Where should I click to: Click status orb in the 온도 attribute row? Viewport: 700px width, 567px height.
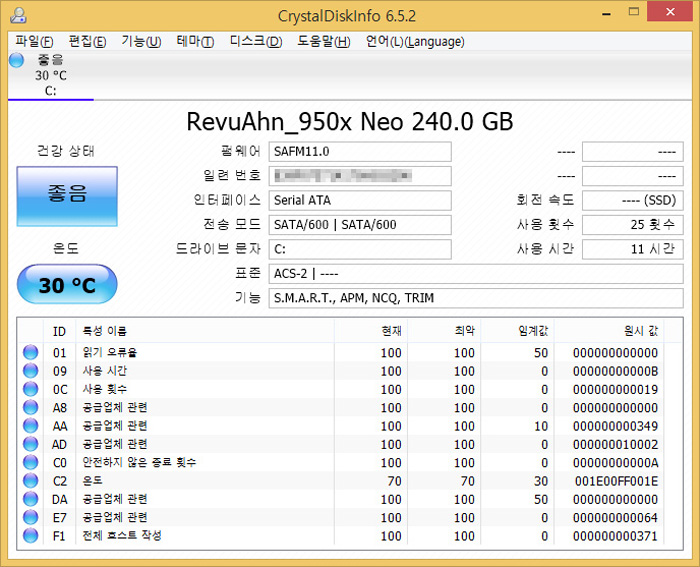30,481
